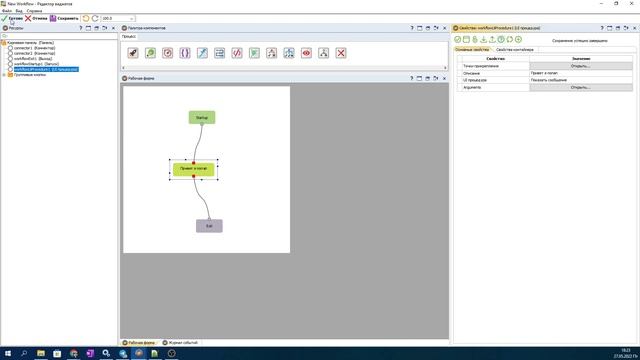Select workflowStartup1 item in resources tree
The width and height of the screenshot is (640, 360).
click(x=36, y=64)
